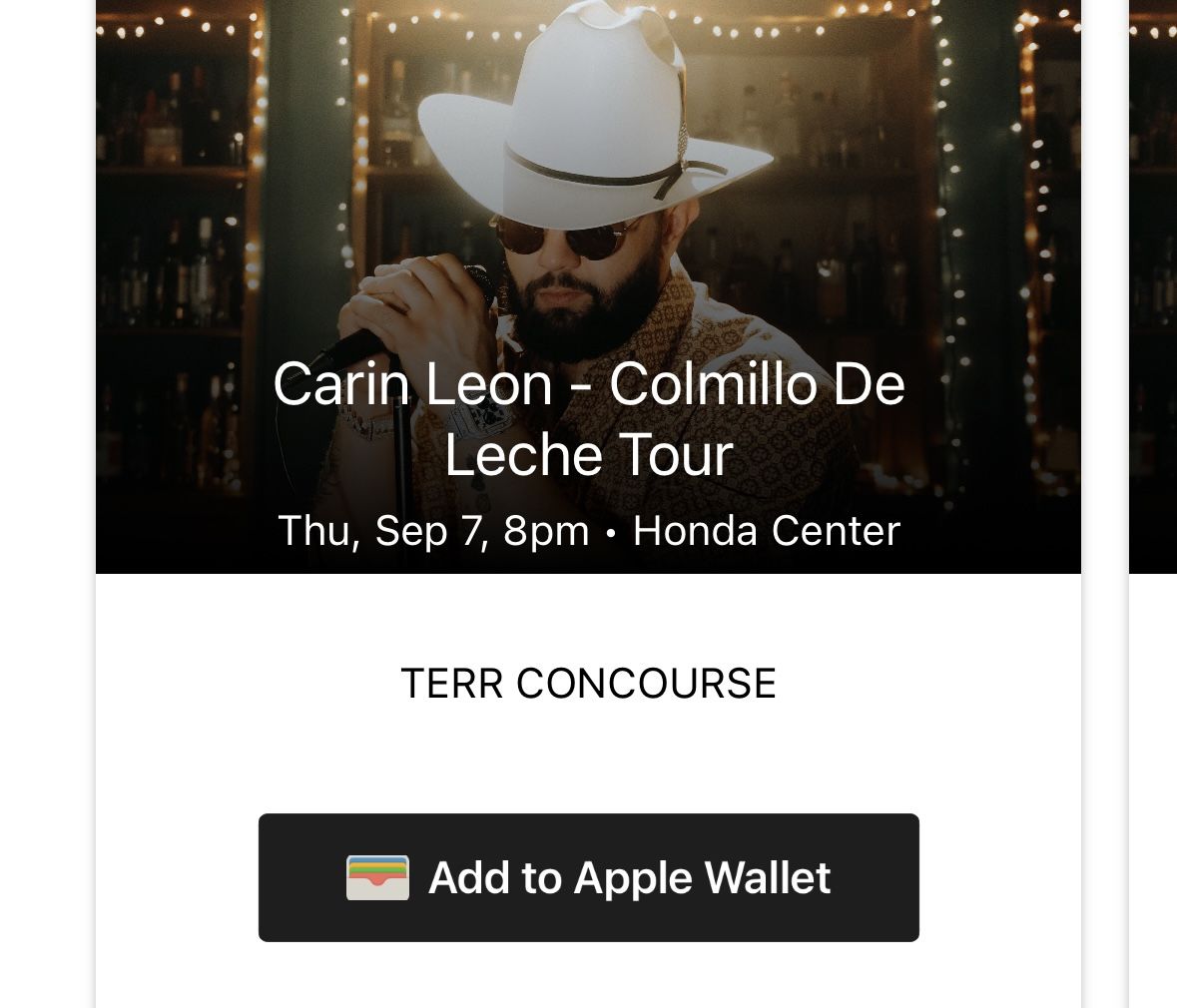Image resolution: width=1177 pixels, height=1008 pixels.
Task: Tap the 'Colmillo De' text in title
Action: (757, 383)
